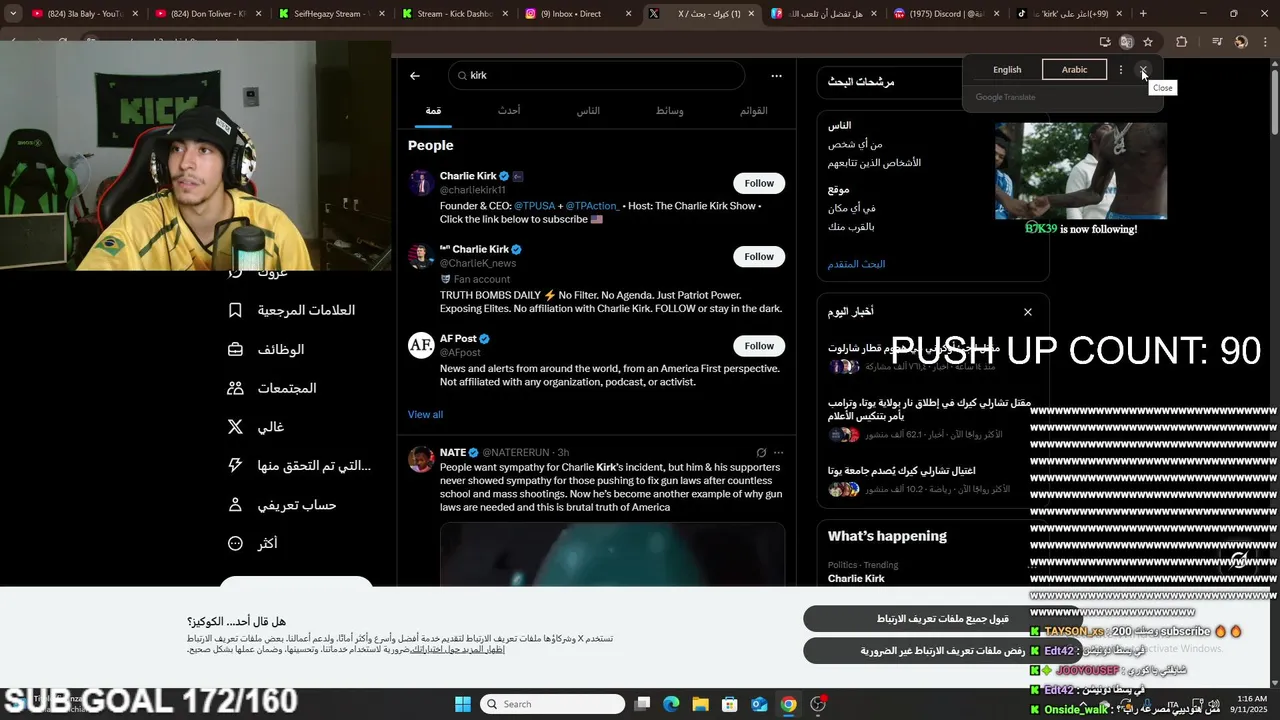Switch to the أحدث (Latest) tab
1280x720 pixels.
509,111
